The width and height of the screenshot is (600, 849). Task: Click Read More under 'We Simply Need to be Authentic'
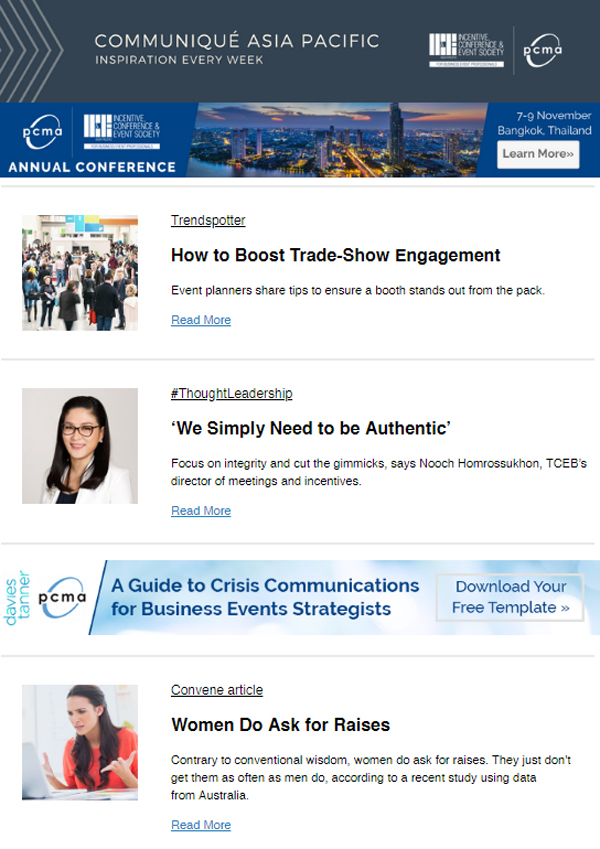click(x=201, y=511)
